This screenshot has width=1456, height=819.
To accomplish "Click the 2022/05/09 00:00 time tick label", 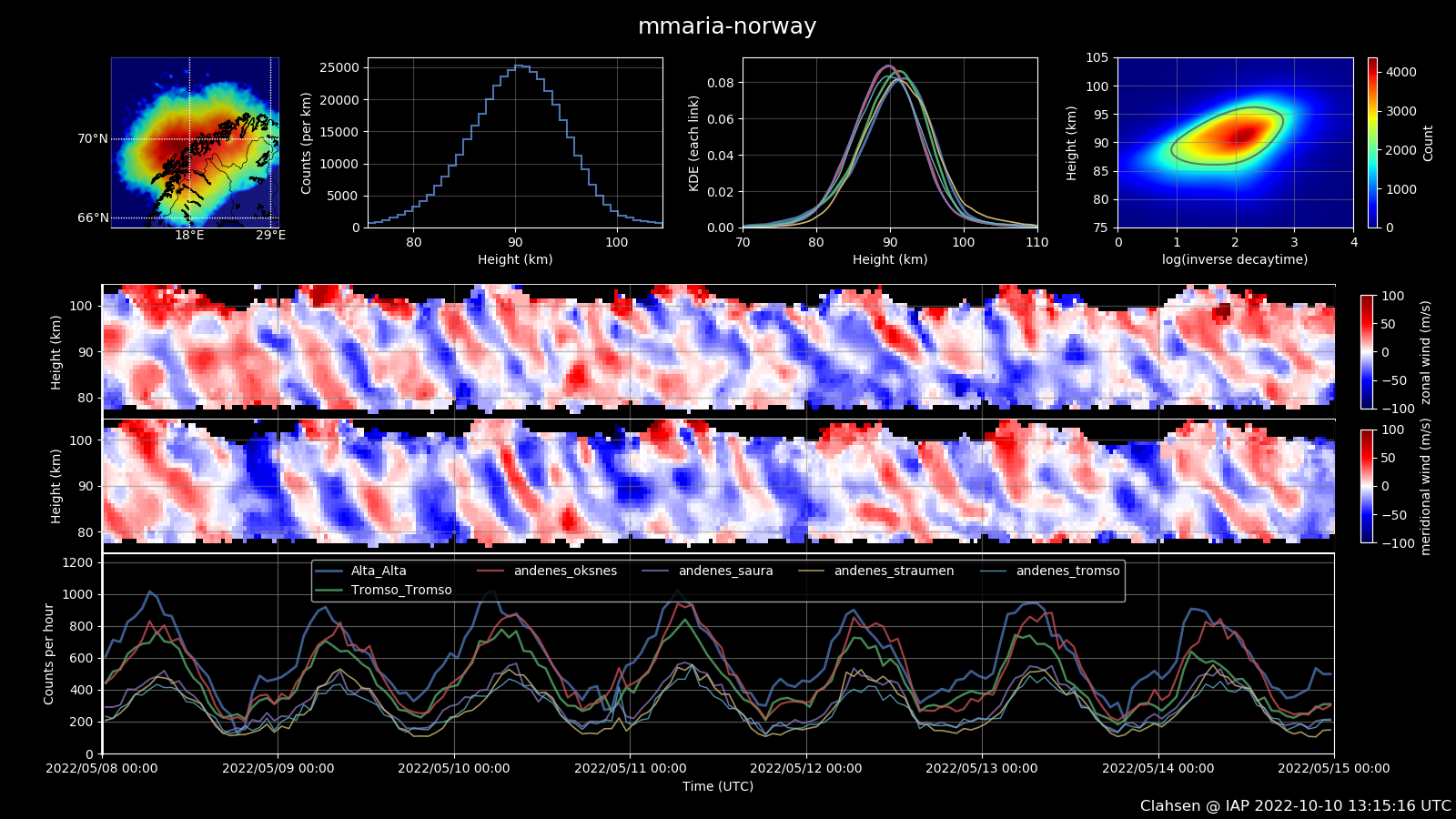I will [x=278, y=768].
